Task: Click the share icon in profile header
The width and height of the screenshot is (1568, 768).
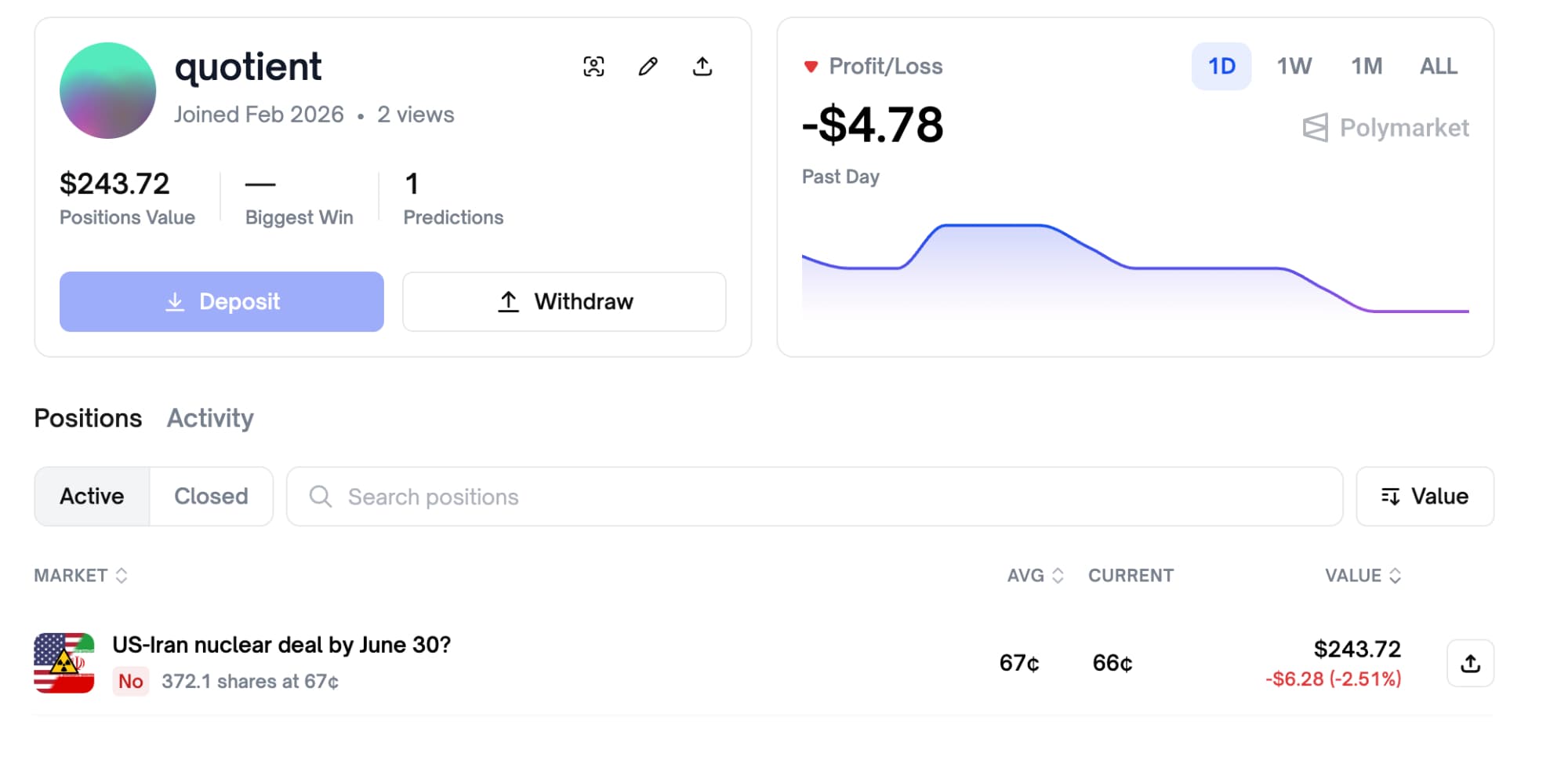Action: coord(702,67)
